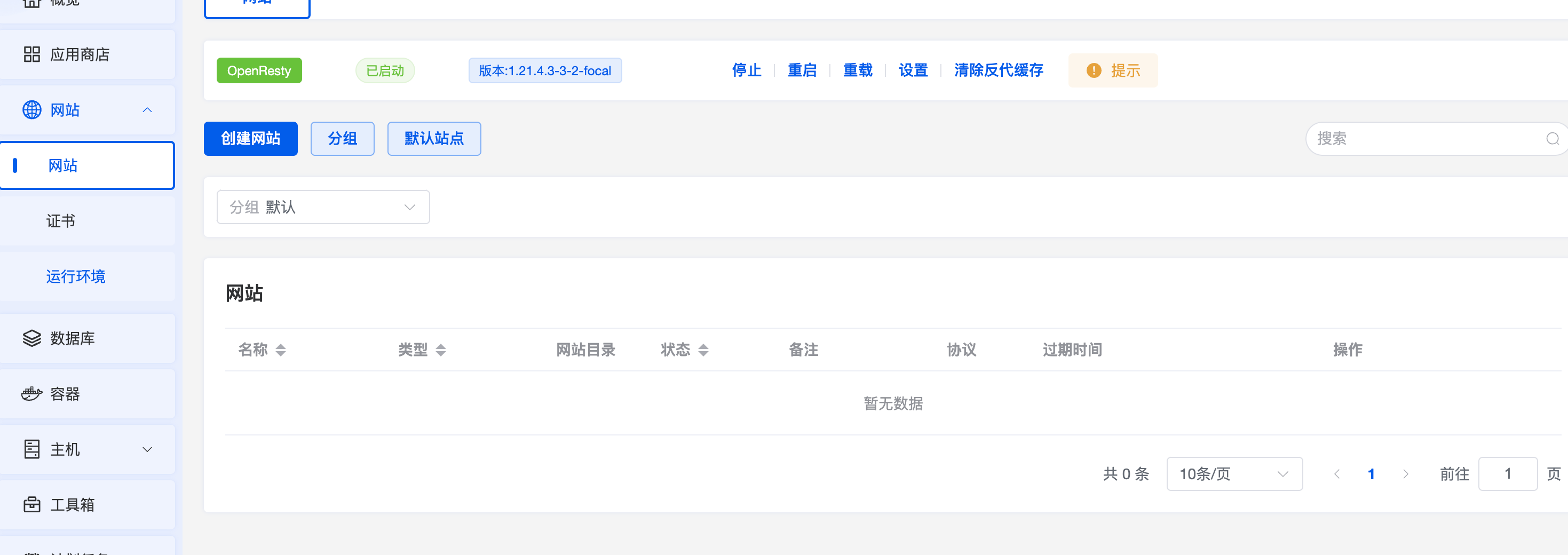Click the 备注 remark column header

pos(804,350)
